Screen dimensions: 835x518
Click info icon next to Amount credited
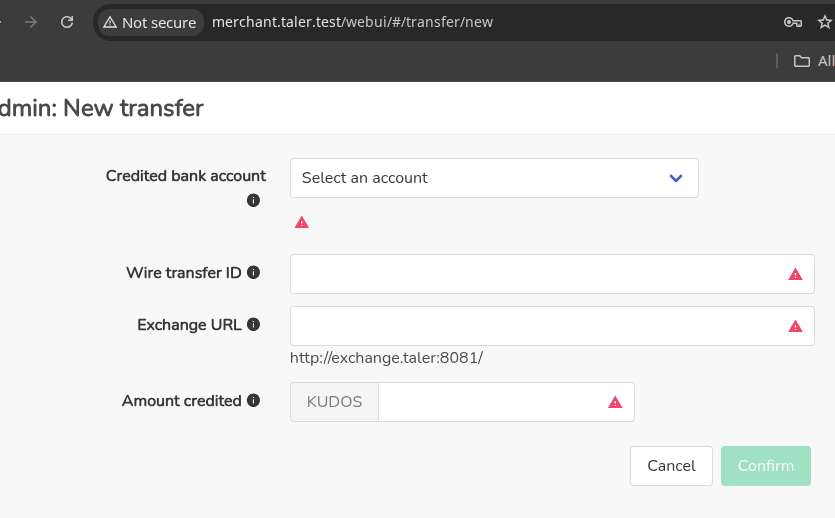tap(253, 400)
